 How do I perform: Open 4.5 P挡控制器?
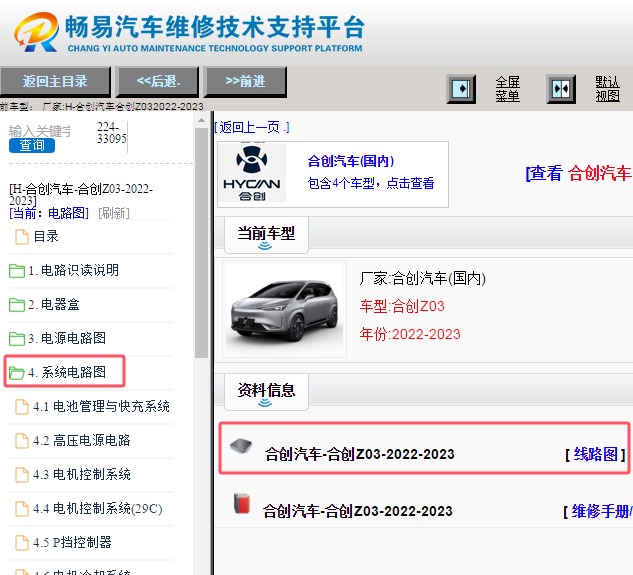pyautogui.click(x=72, y=542)
